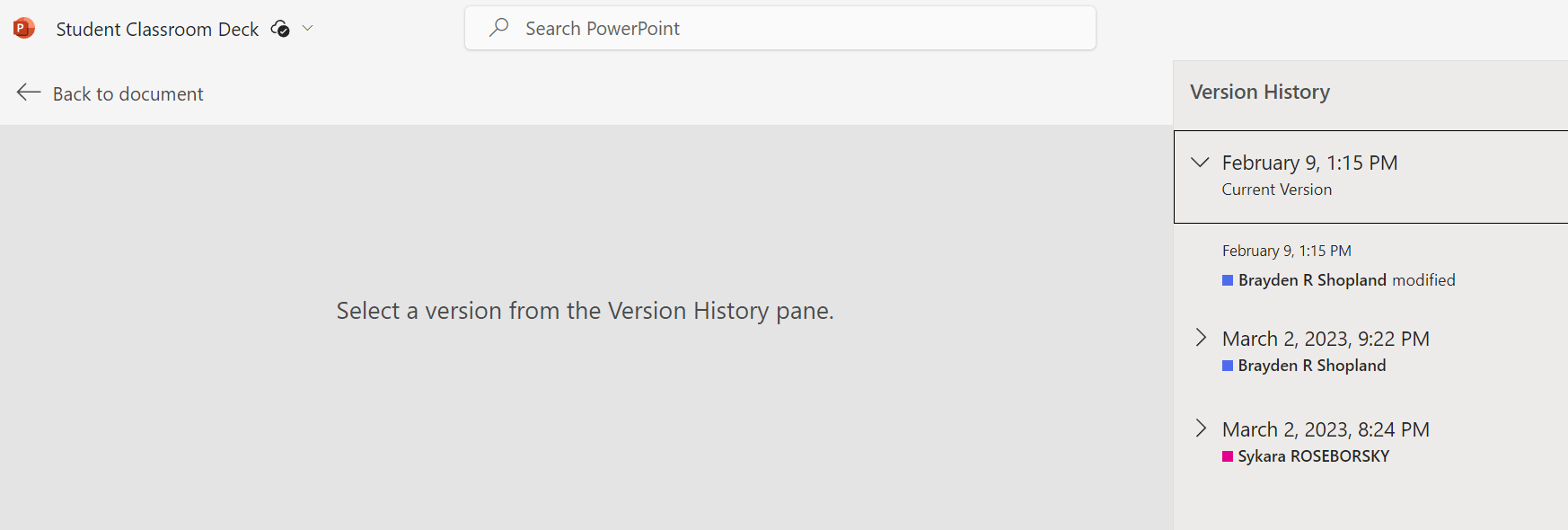Click the search magnifier icon
Image resolution: width=1568 pixels, height=530 pixels.
pyautogui.click(x=499, y=28)
